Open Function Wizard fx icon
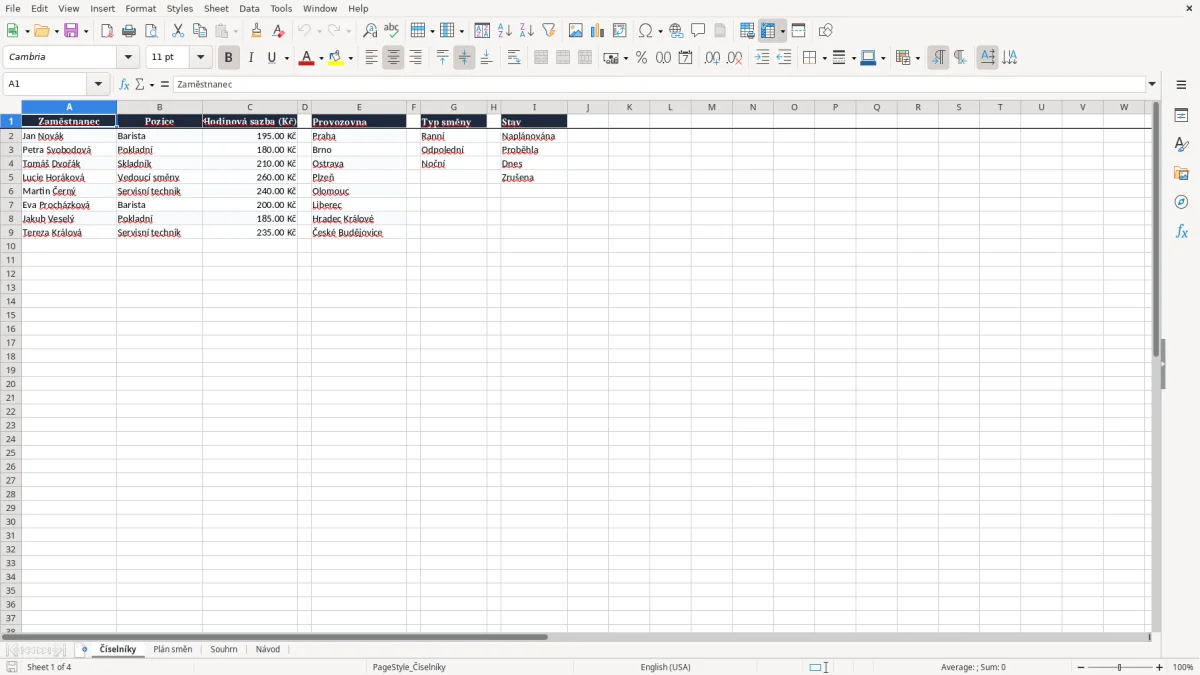 pos(125,84)
